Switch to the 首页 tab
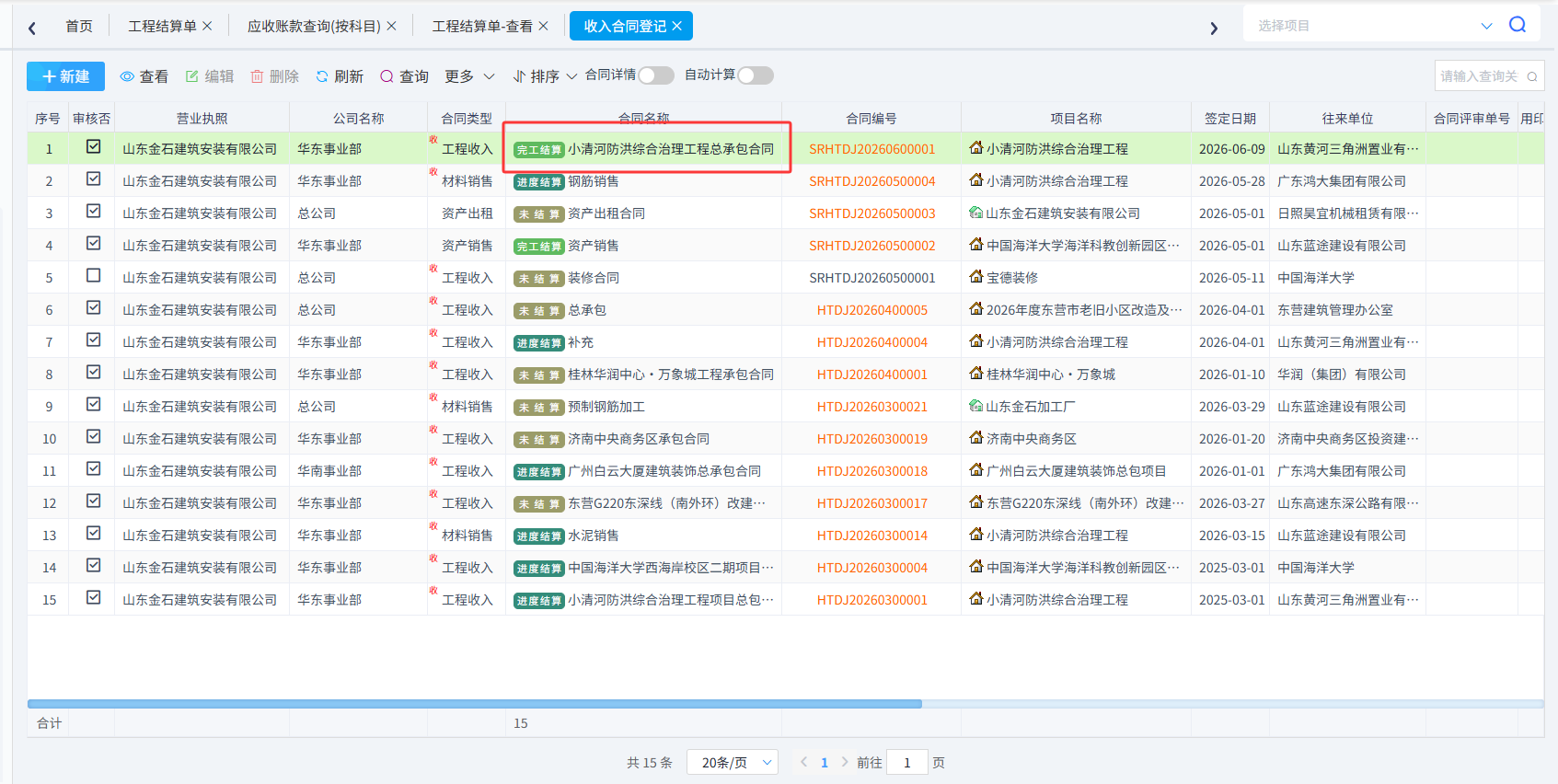The image size is (1558, 784). [79, 26]
